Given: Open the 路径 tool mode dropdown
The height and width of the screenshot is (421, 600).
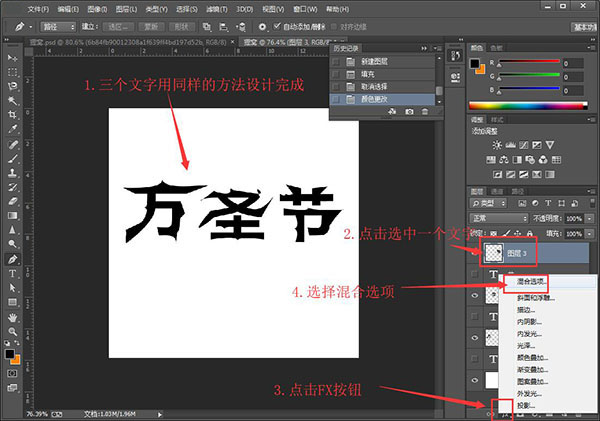Looking at the screenshot, I should 59,27.
